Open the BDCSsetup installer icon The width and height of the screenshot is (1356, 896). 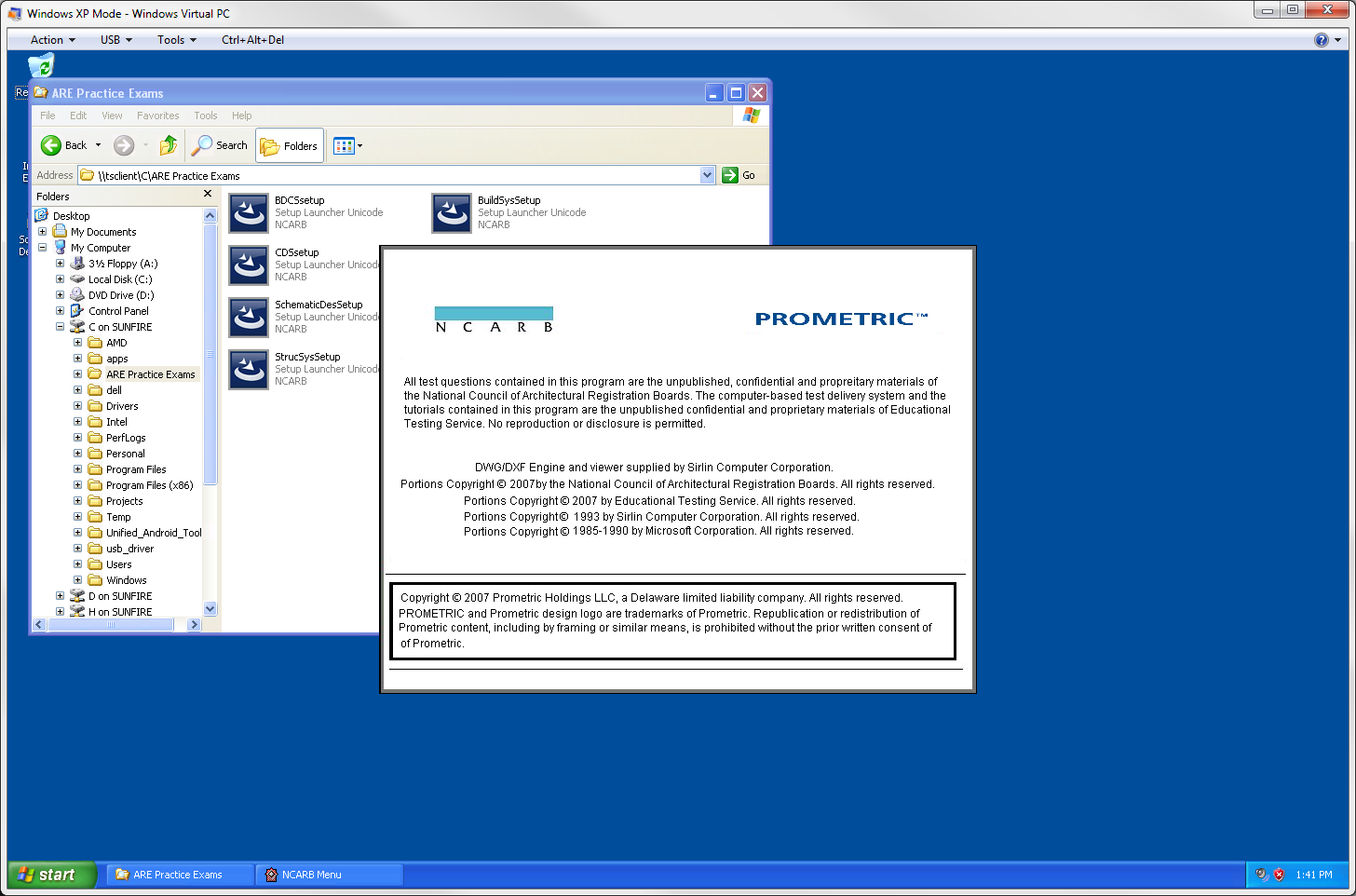tap(249, 213)
